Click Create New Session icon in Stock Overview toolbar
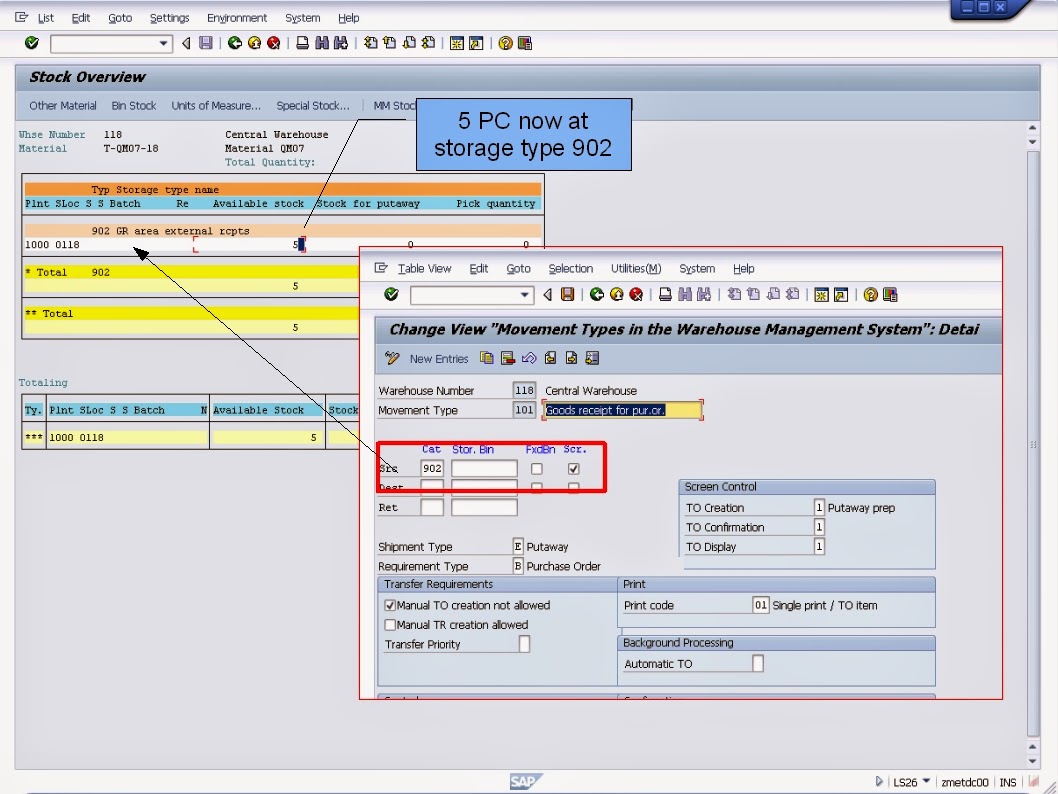Screen dimensions: 1058x794 pos(457,43)
